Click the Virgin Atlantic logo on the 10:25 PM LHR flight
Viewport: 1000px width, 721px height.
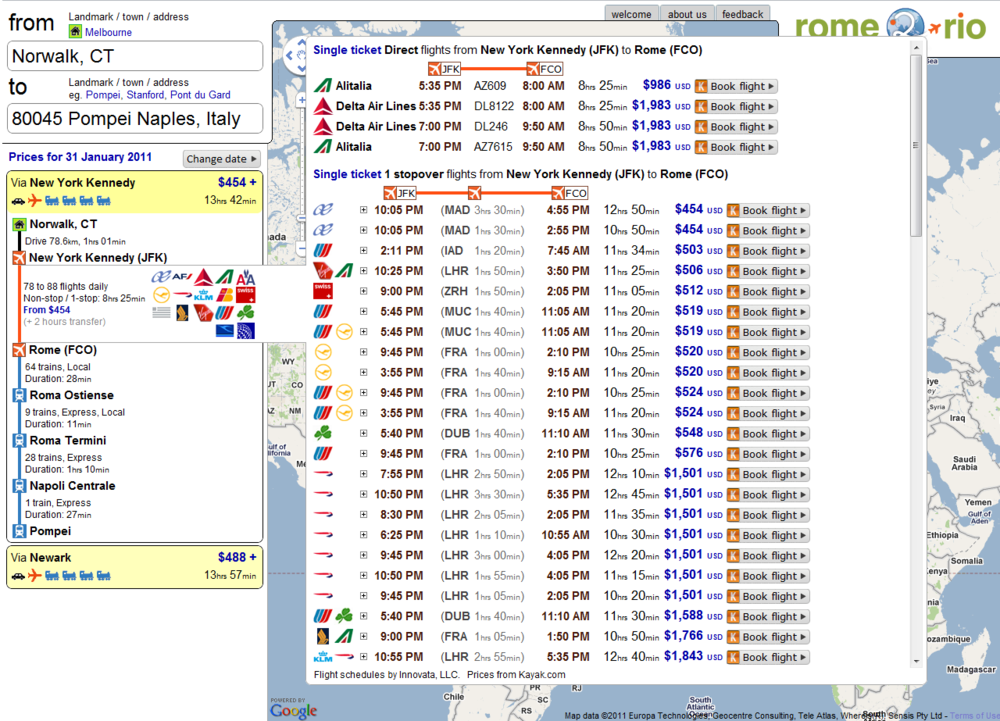323,271
